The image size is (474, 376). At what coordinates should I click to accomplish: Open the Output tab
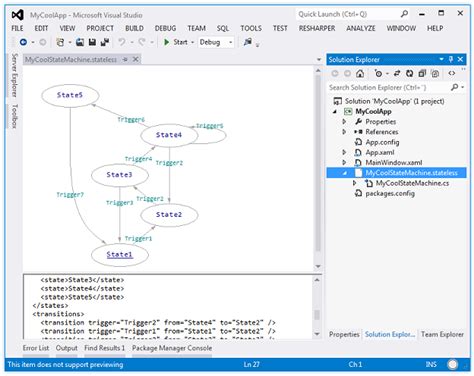(66, 348)
